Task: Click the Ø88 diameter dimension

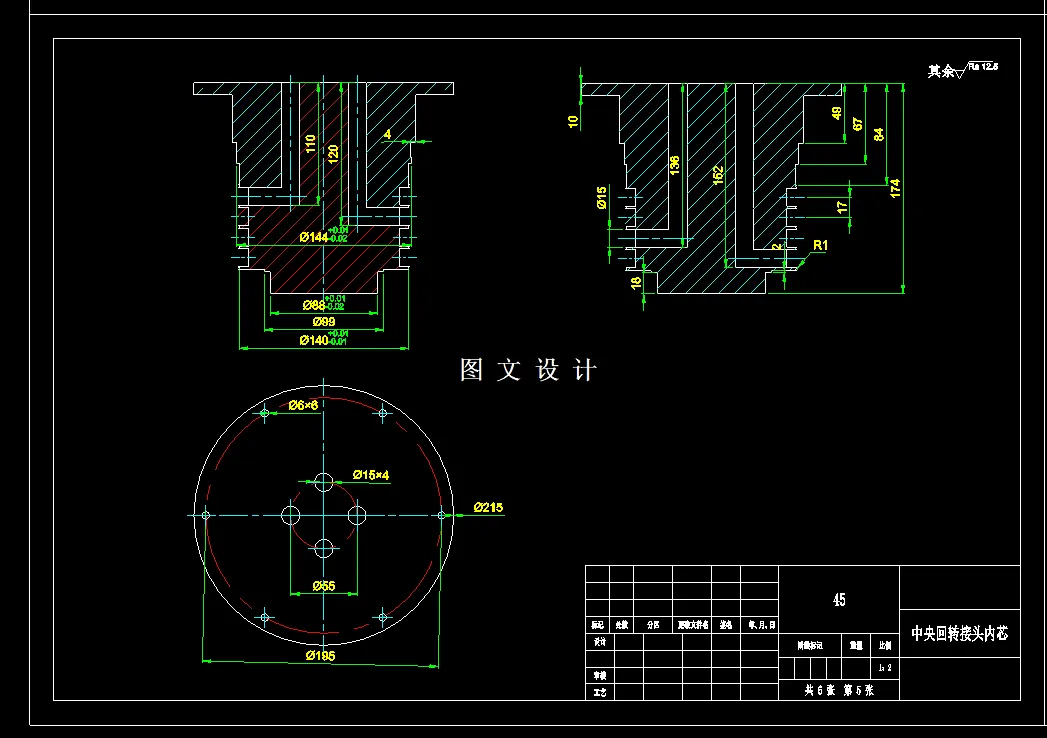Action: 314,305
